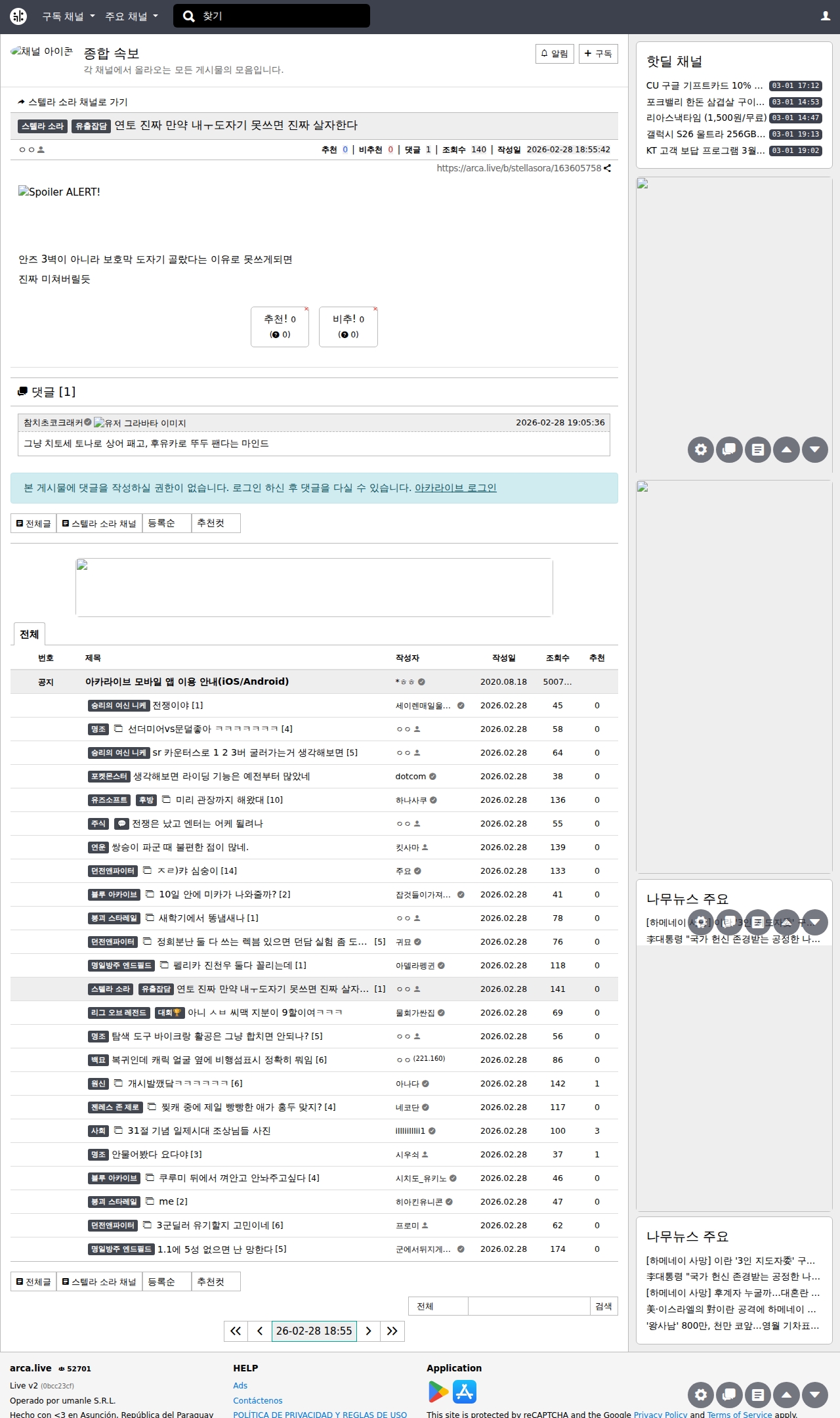The image size is (840, 1418).
Task: Click the date field showing 26-02-28 18:55
Action: 314,1331
